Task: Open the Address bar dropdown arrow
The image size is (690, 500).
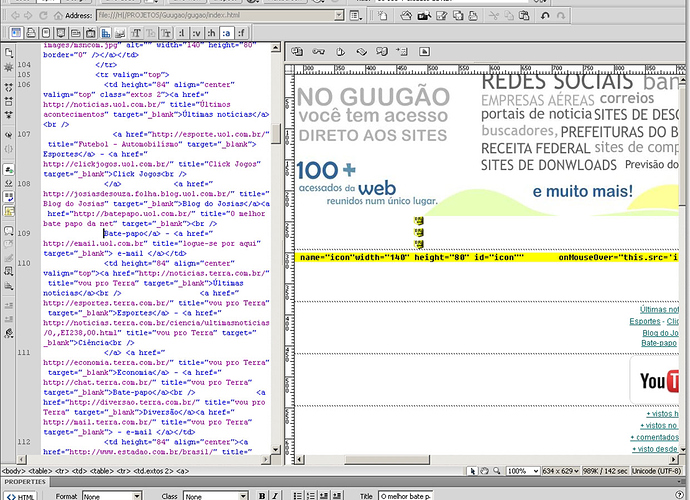Action: pyautogui.click(x=339, y=15)
